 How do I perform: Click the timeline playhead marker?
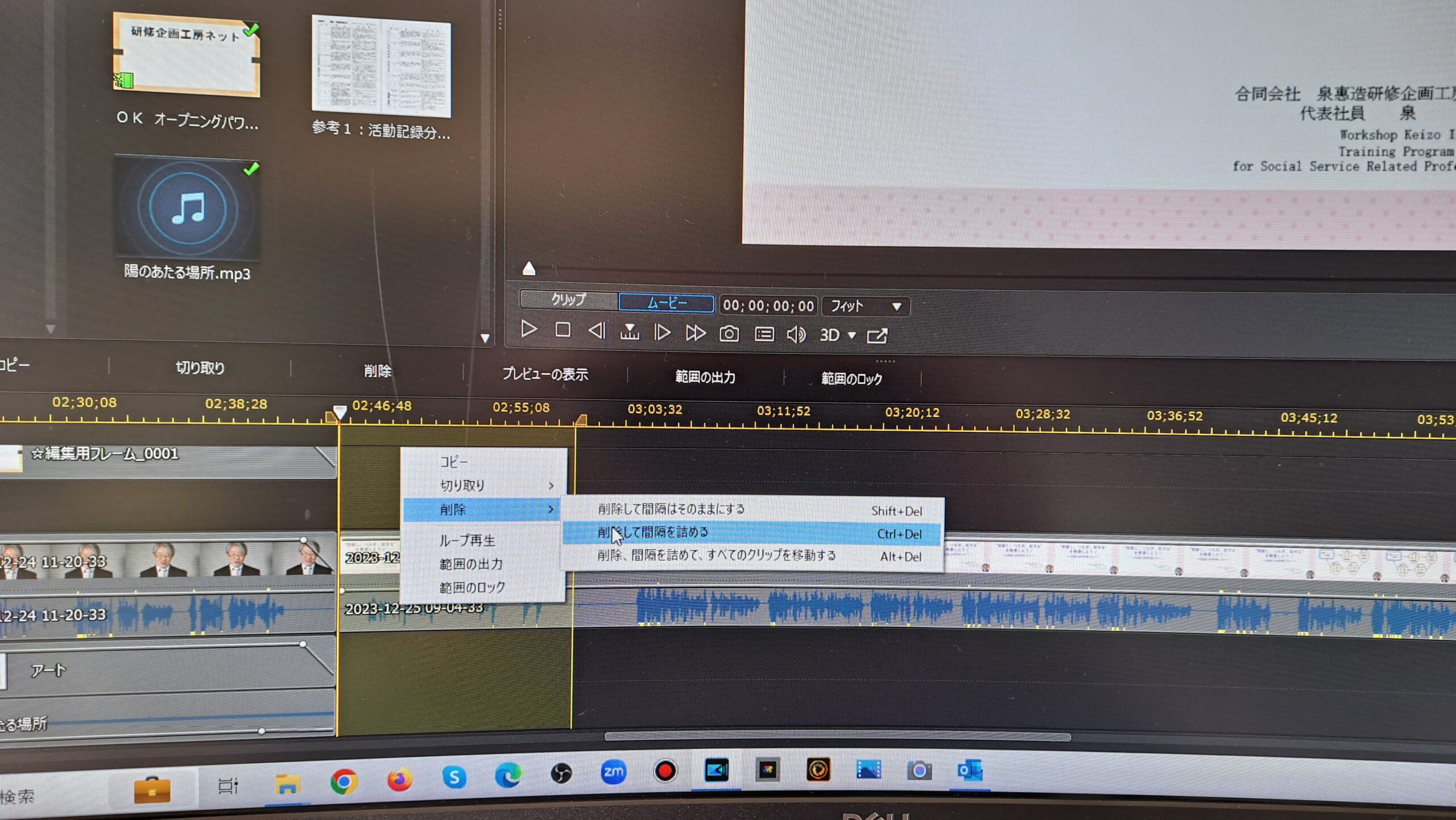click(x=340, y=412)
